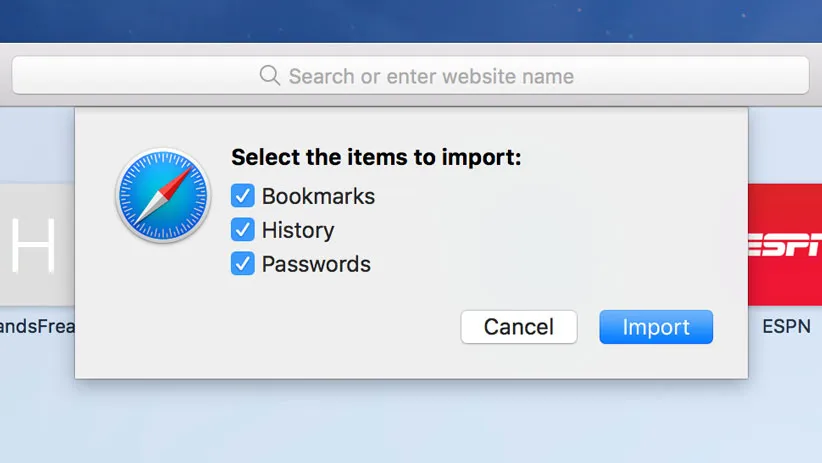The width and height of the screenshot is (822, 463).
Task: Open the gray H favorites tile
Action: 37,245
